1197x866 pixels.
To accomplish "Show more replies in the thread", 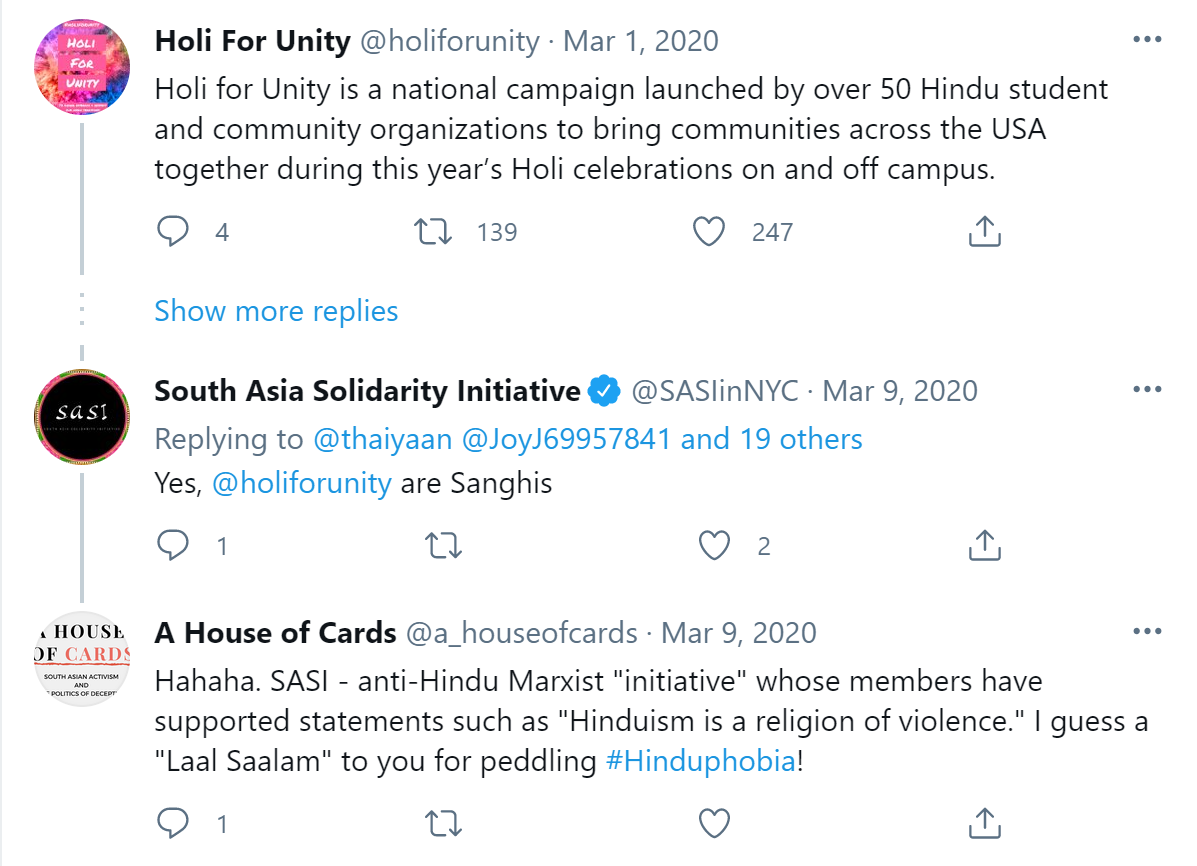I will pyautogui.click(x=276, y=311).
